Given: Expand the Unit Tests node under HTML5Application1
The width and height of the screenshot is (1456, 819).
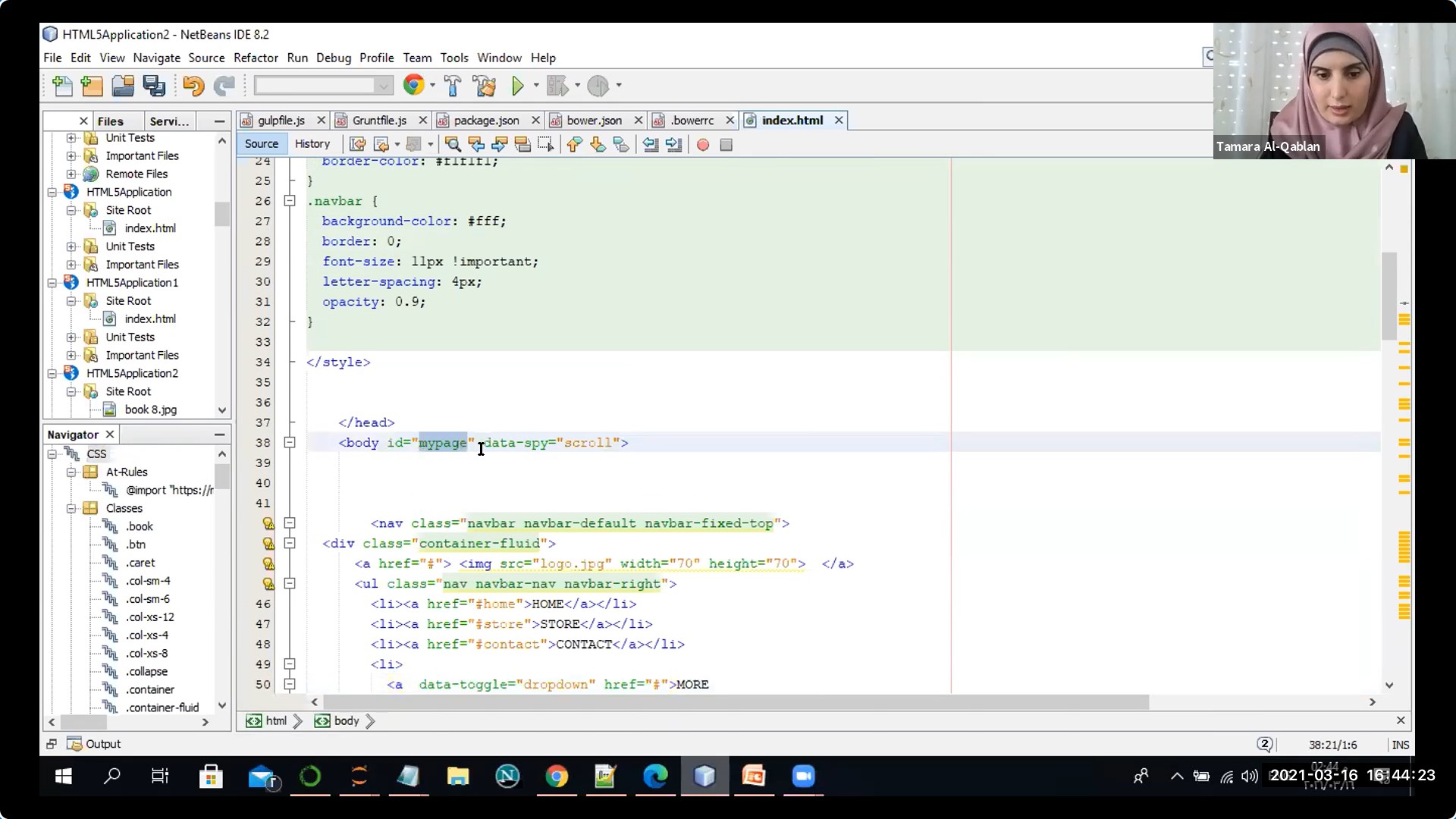Looking at the screenshot, I should (71, 337).
